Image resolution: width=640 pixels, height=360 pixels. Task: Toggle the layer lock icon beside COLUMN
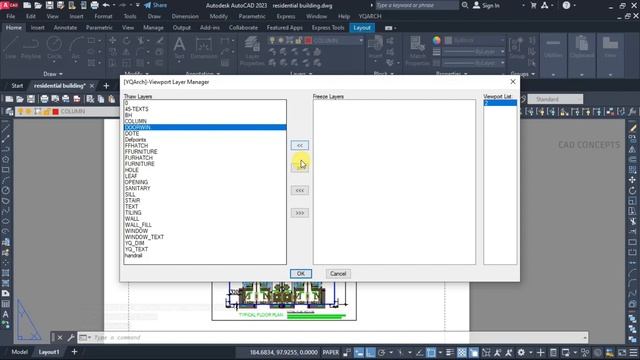tap(46, 111)
